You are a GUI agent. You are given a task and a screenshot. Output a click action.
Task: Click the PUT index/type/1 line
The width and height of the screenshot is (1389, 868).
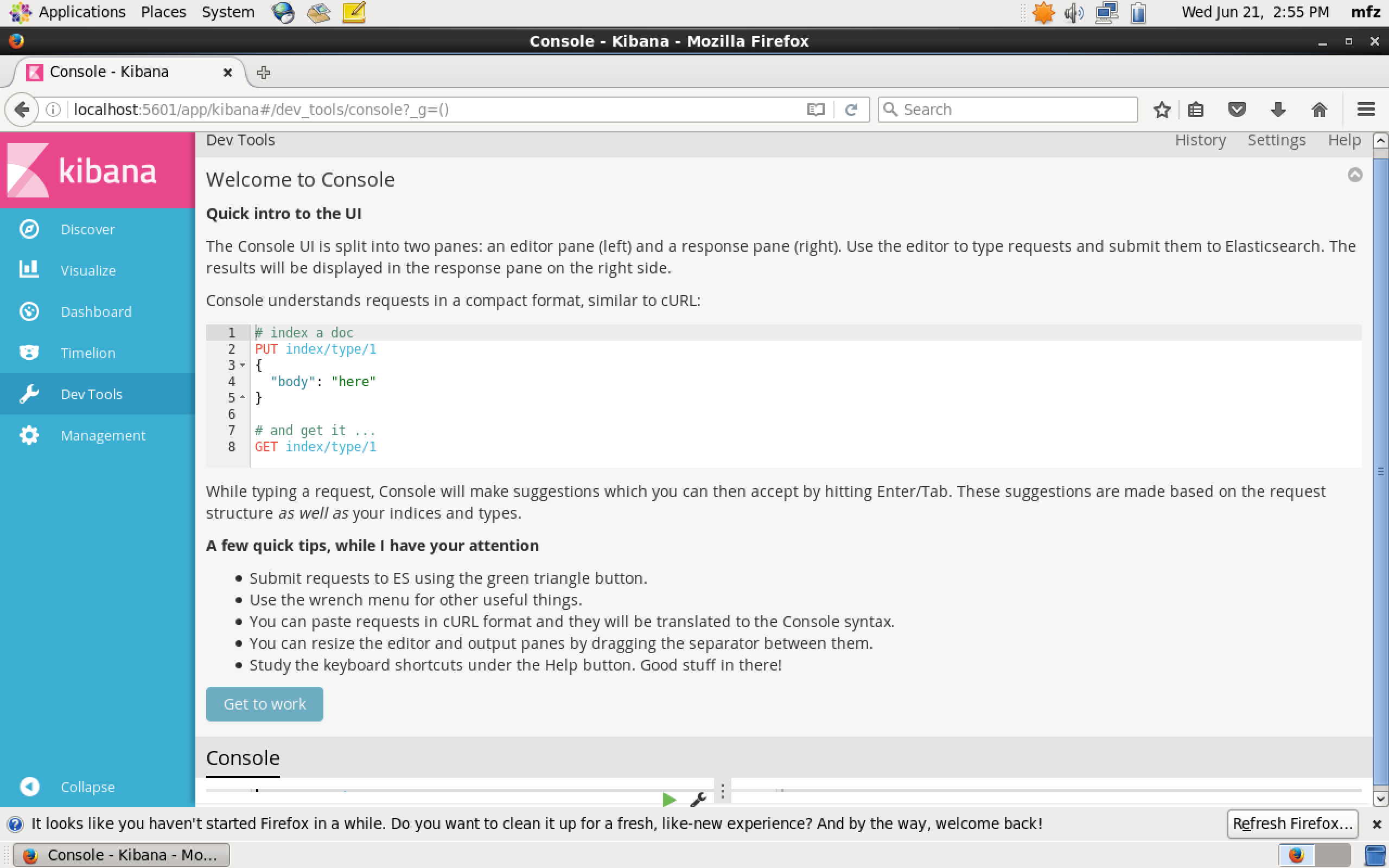pyautogui.click(x=316, y=349)
